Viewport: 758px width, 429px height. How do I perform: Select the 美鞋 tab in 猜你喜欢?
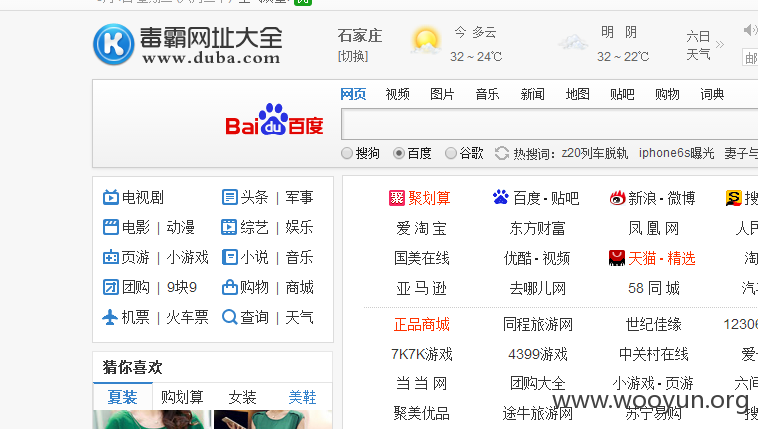pyautogui.click(x=302, y=397)
